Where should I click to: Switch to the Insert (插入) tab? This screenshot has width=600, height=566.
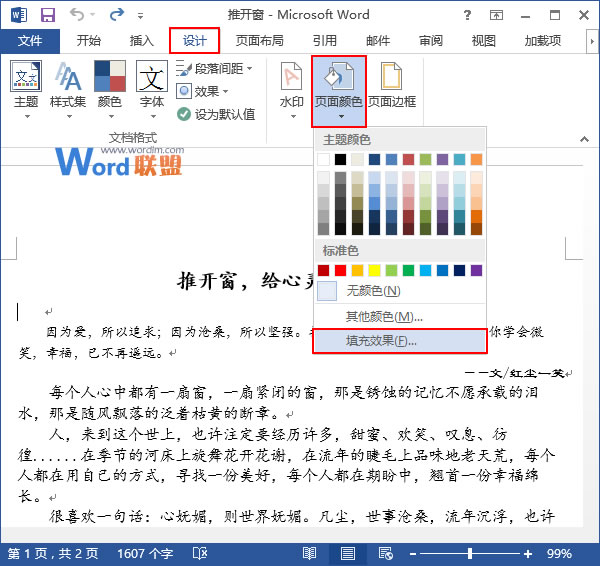click(141, 41)
